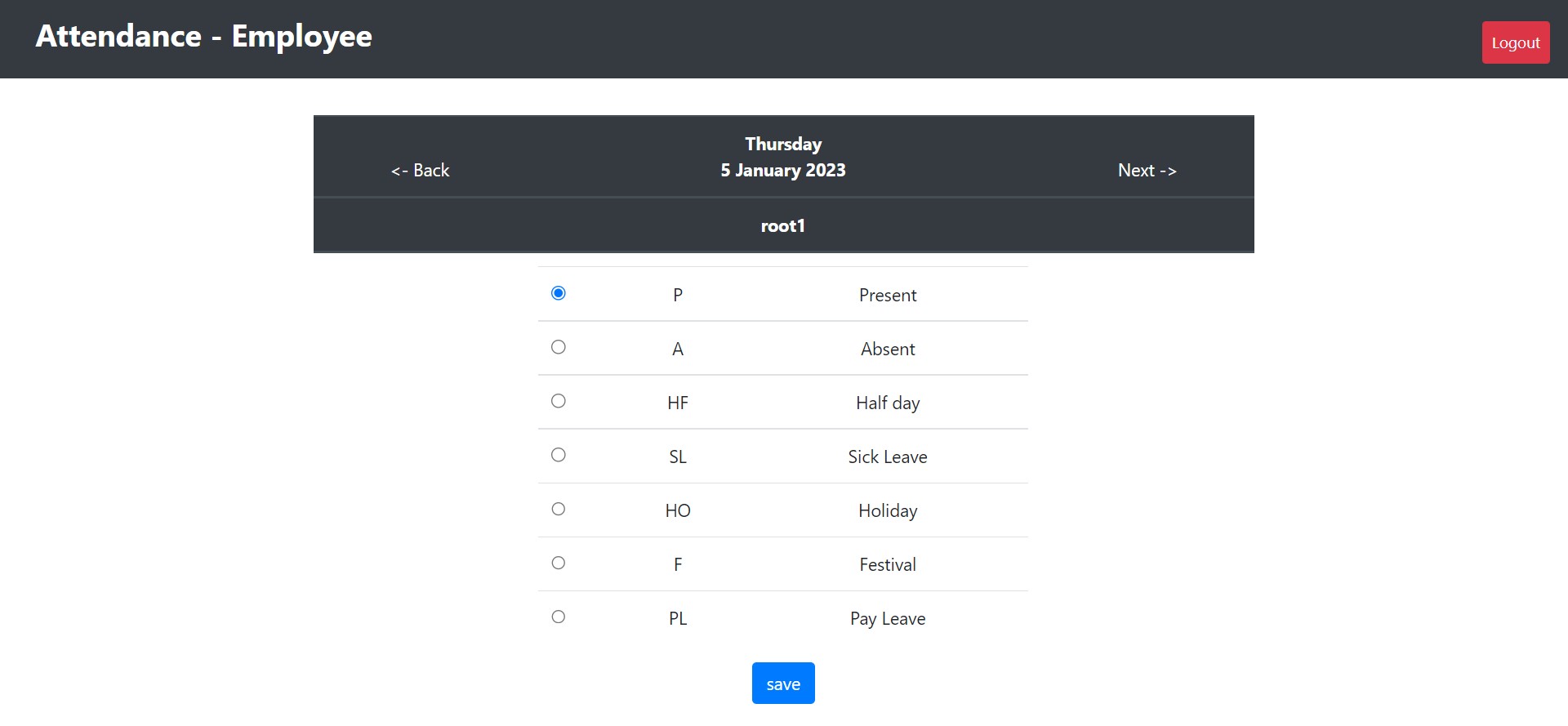The height and width of the screenshot is (726, 1568).
Task: Select the Present radio button
Action: (x=558, y=292)
